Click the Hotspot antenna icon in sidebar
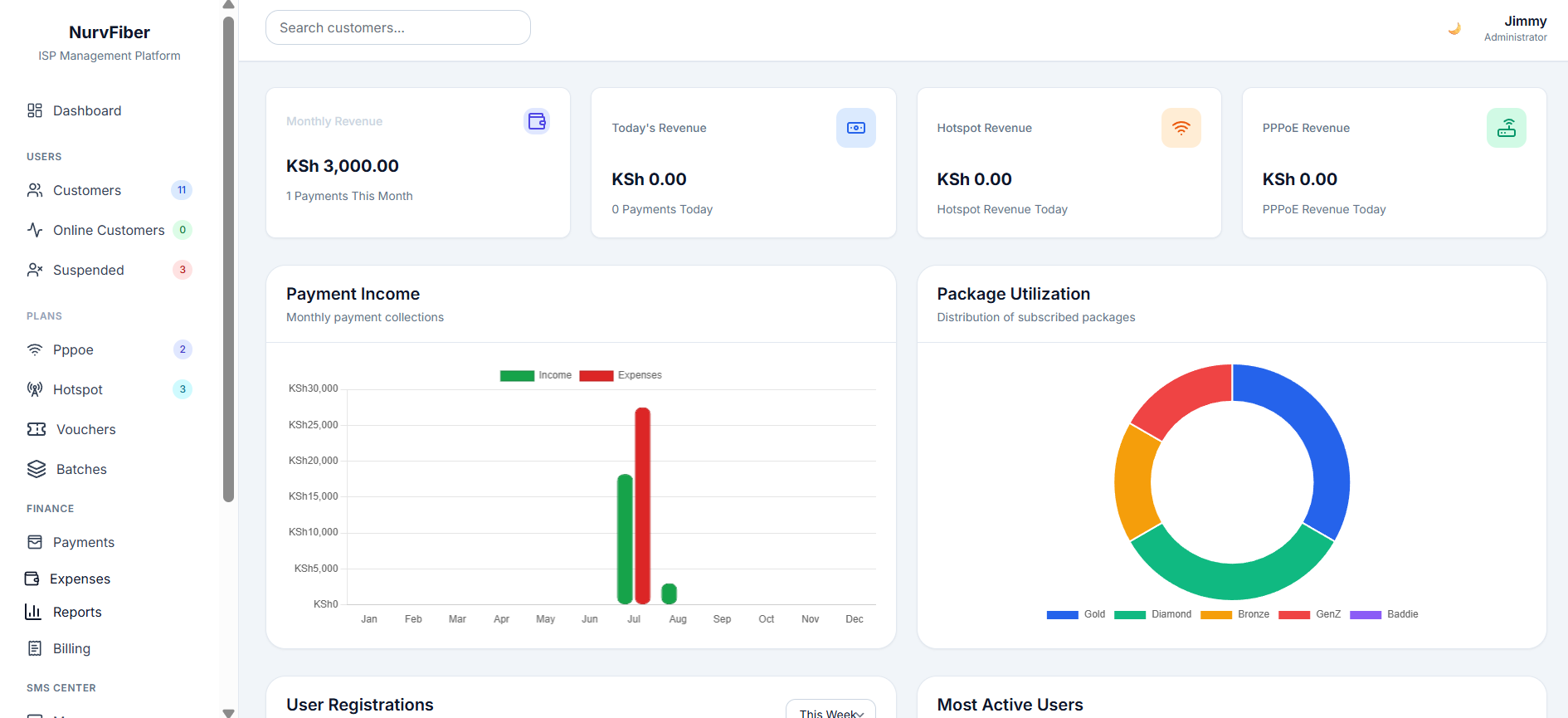This screenshot has height=718, width=1568. [x=35, y=389]
